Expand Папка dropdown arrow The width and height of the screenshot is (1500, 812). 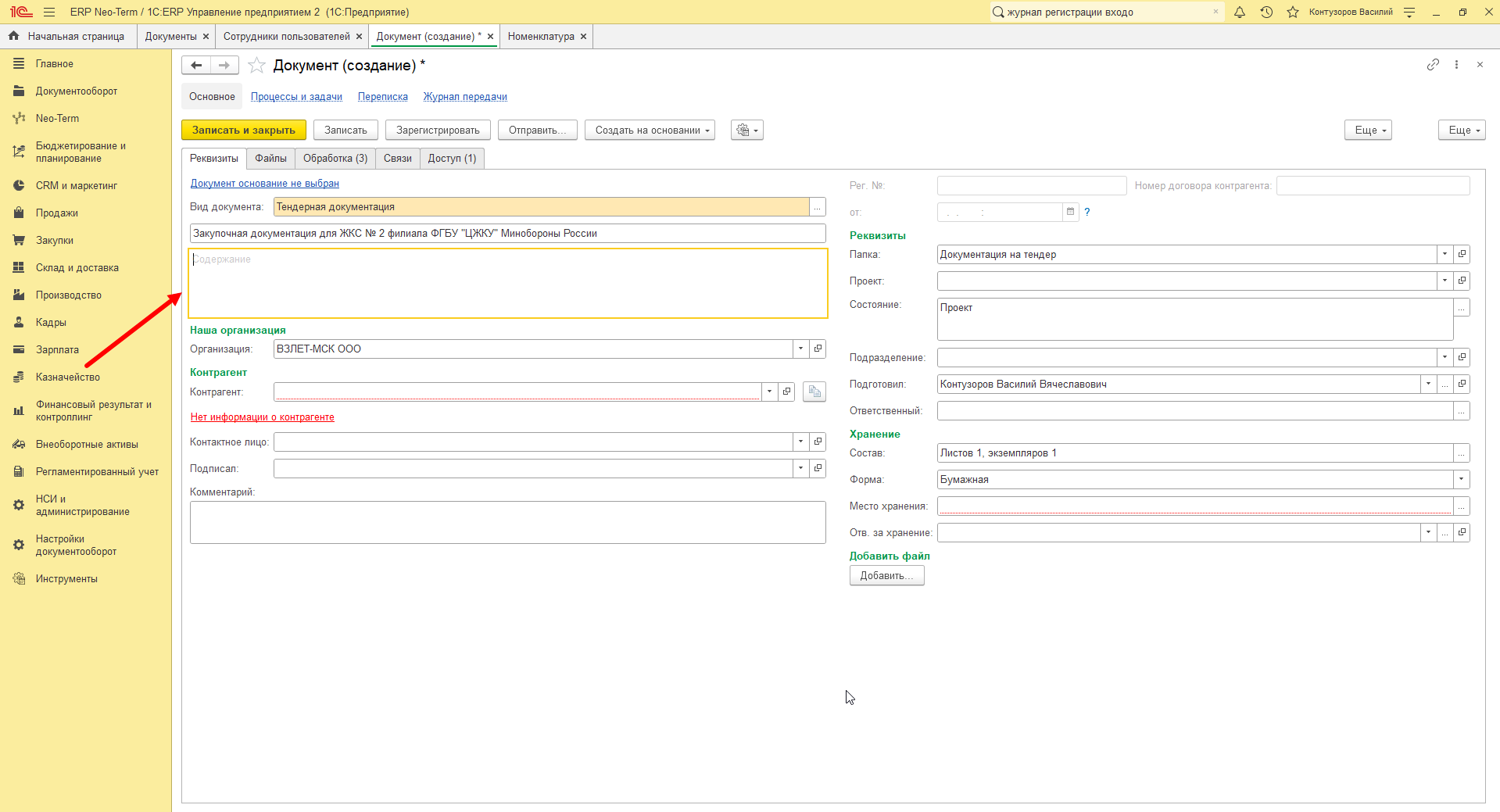[1445, 254]
